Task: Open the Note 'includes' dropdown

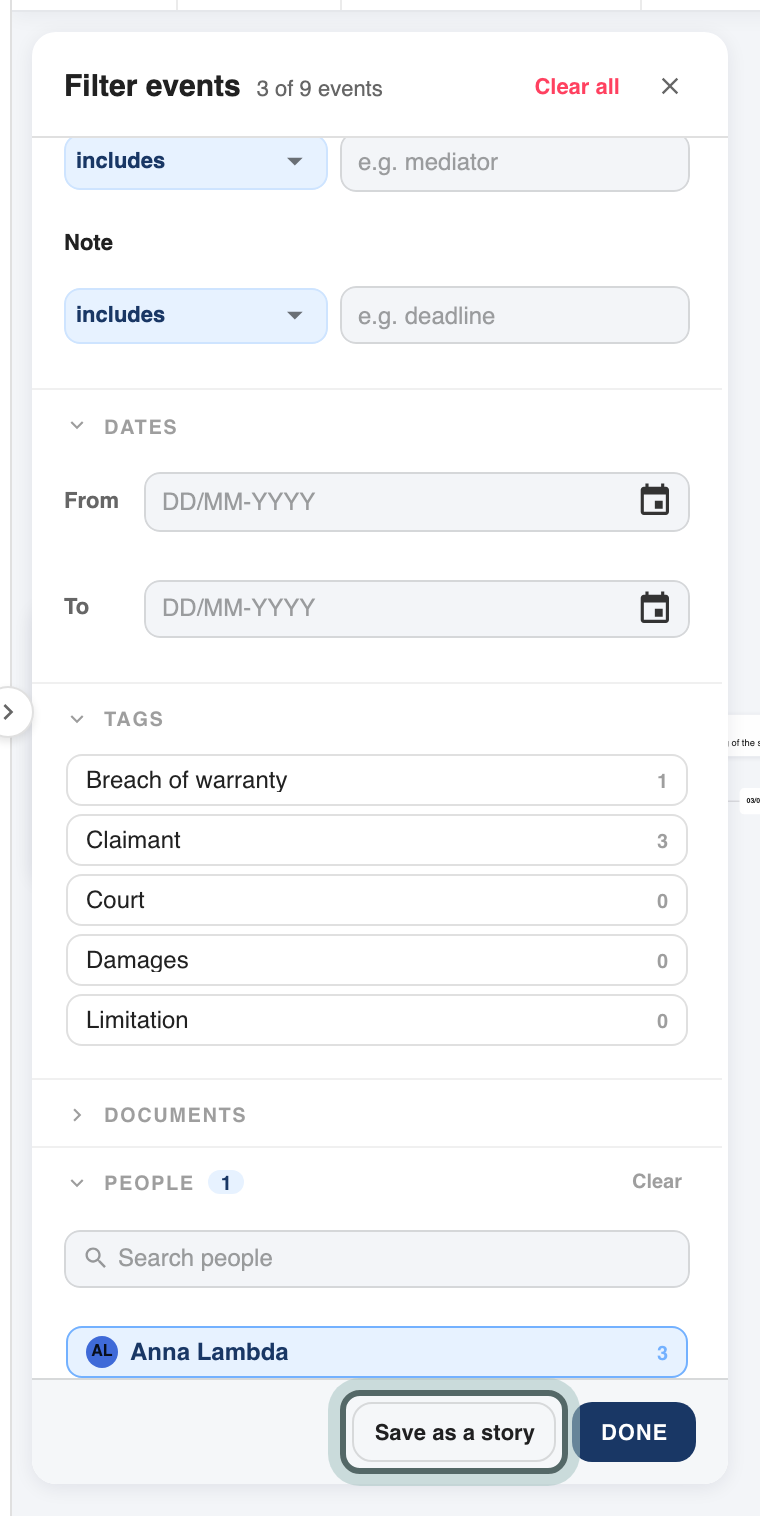Action: point(196,315)
